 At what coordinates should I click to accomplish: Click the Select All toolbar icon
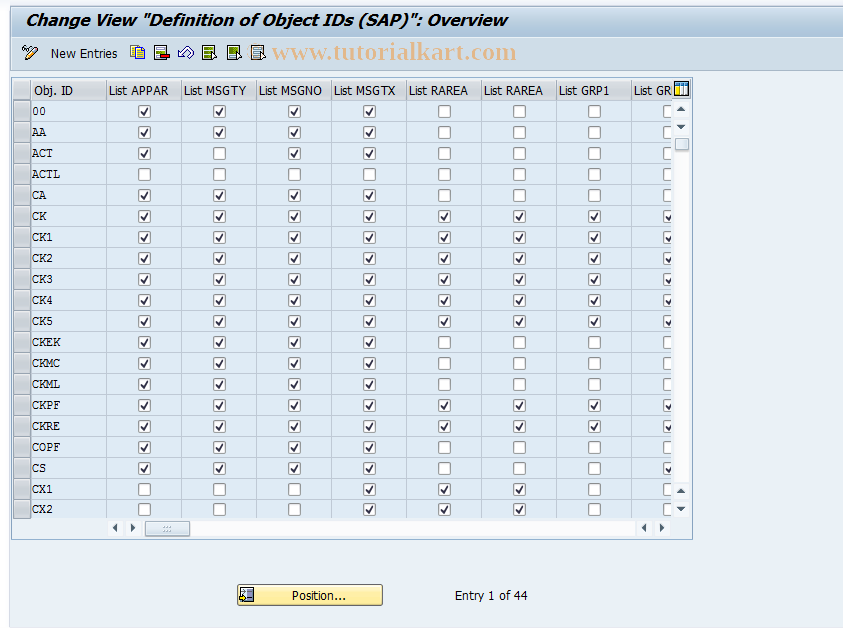pos(209,53)
